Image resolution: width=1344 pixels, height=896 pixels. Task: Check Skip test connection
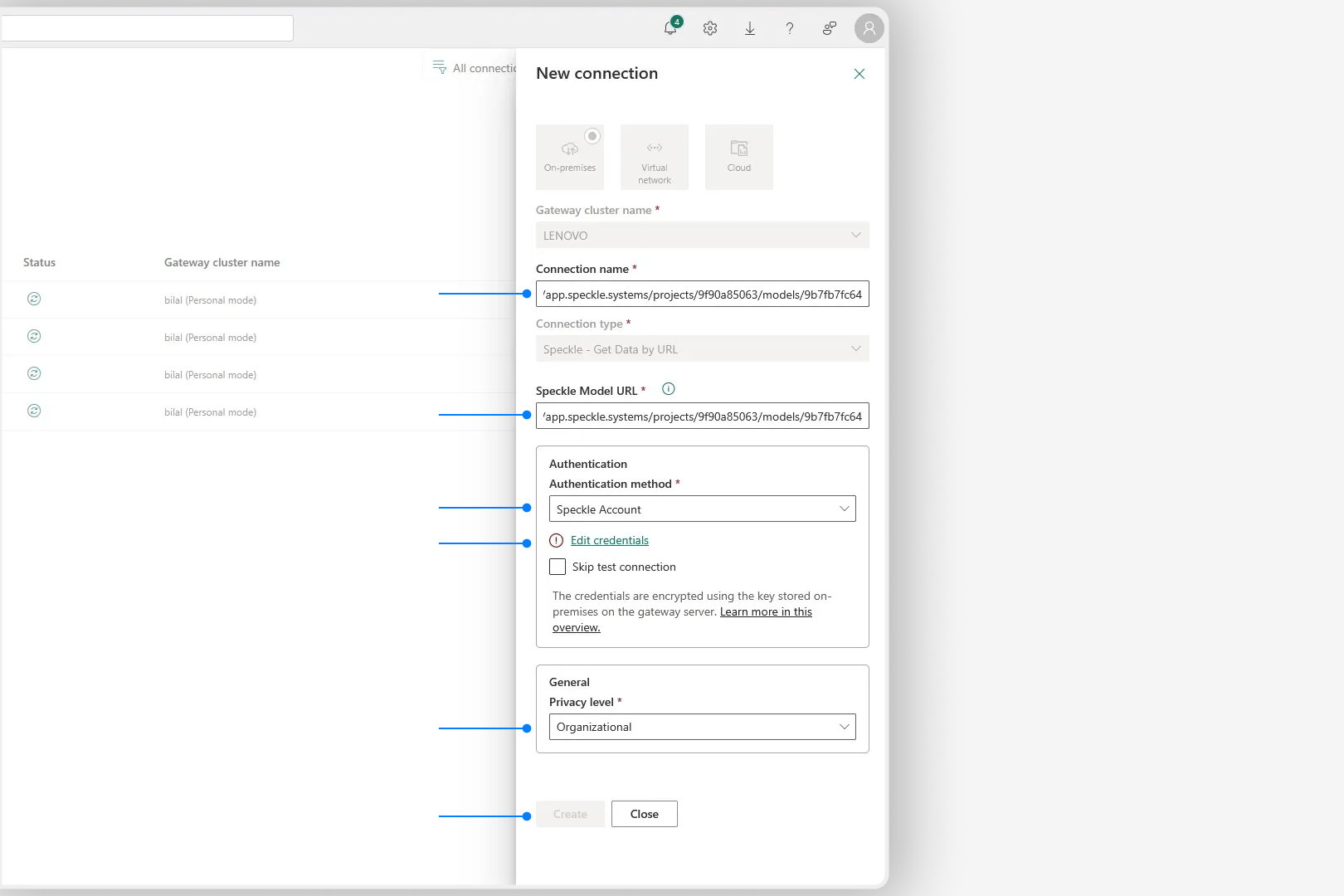(x=558, y=567)
